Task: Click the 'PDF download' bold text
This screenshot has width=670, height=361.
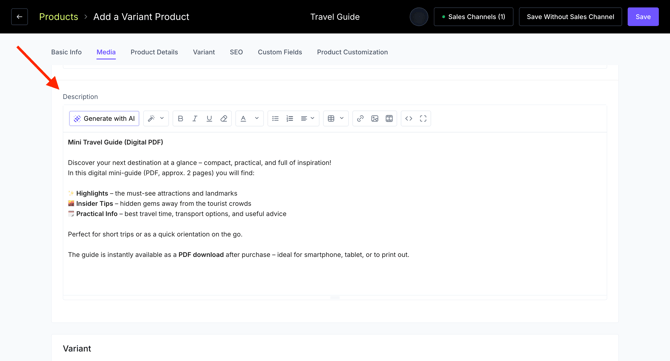Action: point(201,255)
